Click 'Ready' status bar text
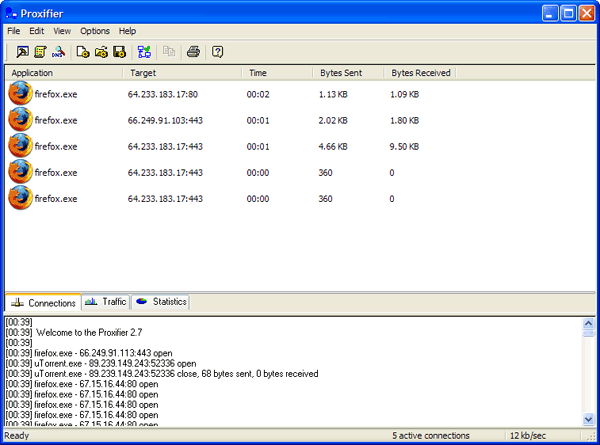The height and width of the screenshot is (445, 600). click(x=16, y=435)
